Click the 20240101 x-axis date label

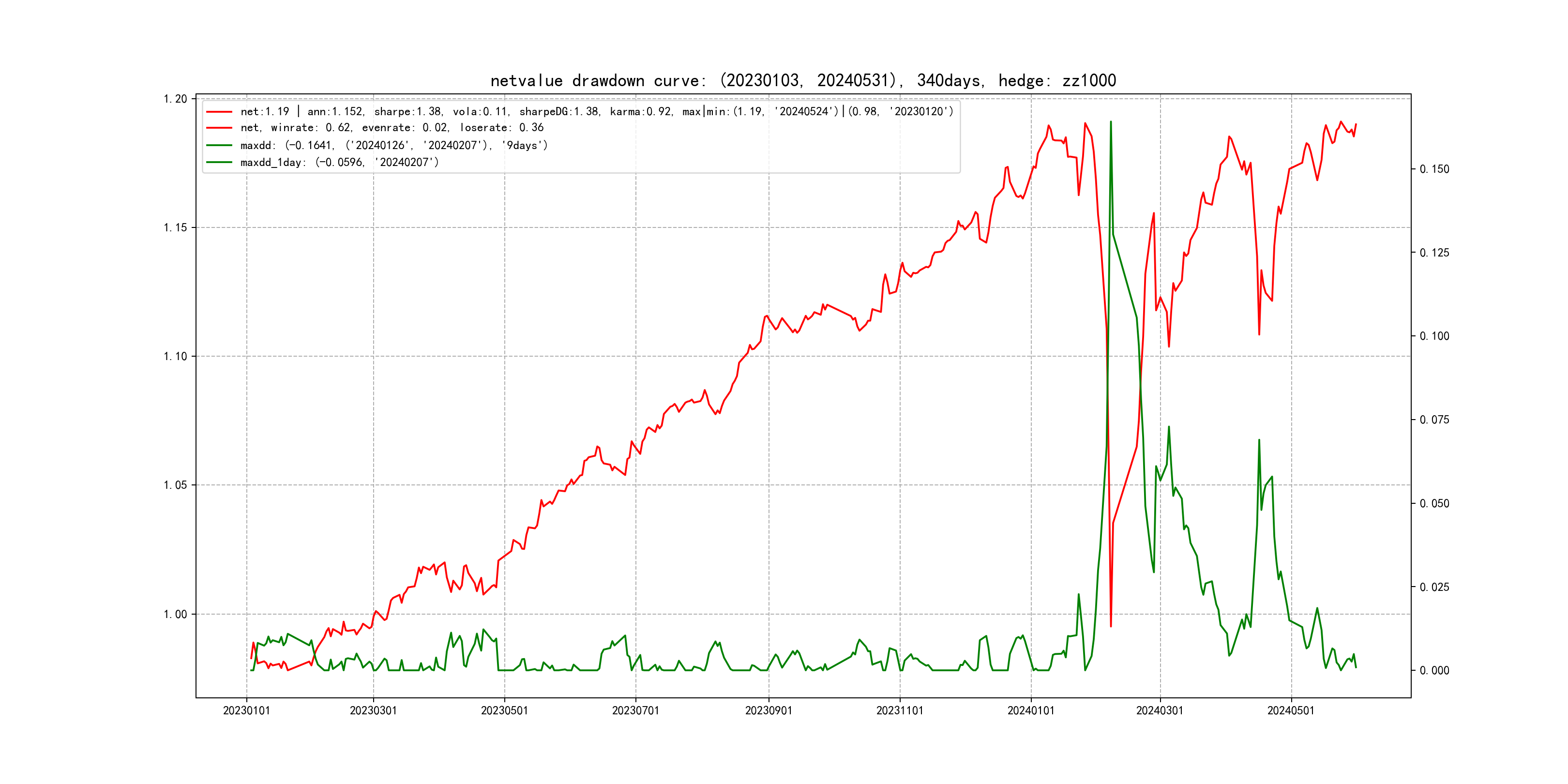point(1031,710)
